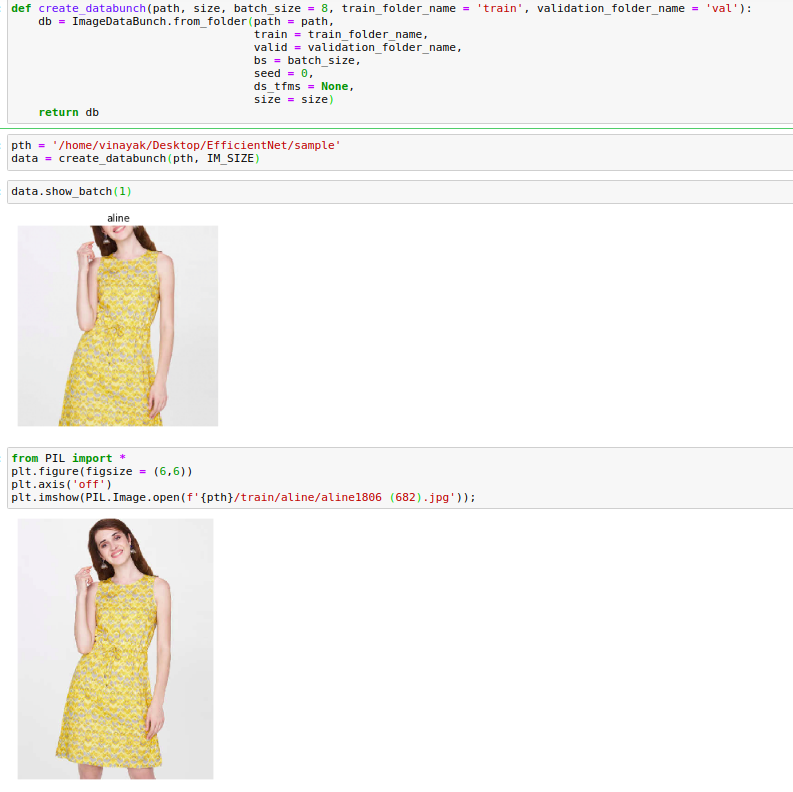Screen dimensions: 793x792
Task: Click the 'from PIL import *' line
Action: (68, 458)
